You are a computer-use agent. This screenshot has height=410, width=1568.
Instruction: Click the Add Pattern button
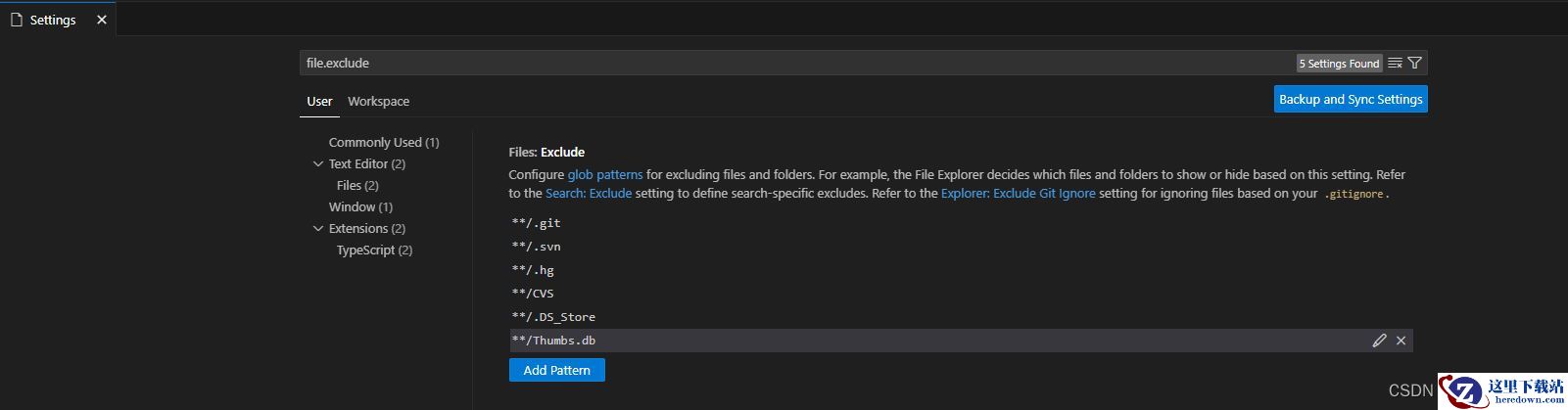[x=556, y=370]
